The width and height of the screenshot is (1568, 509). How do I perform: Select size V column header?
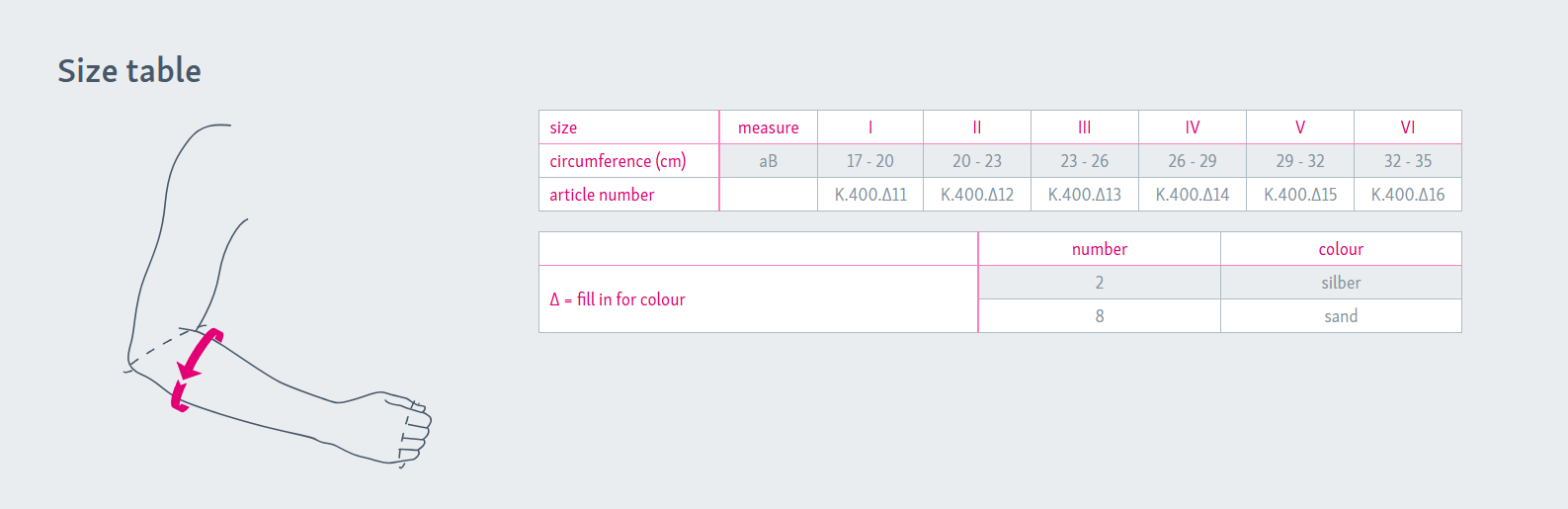pos(1300,127)
